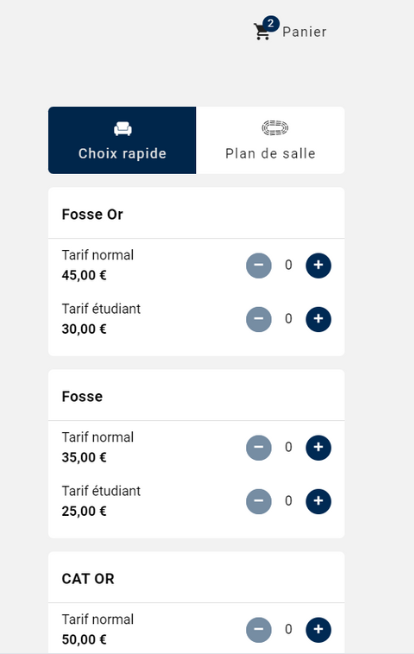Screen dimensions: 414x654
Task: Add a Fosse Tarif normal 35,00 € ticket
Action: 319,448
